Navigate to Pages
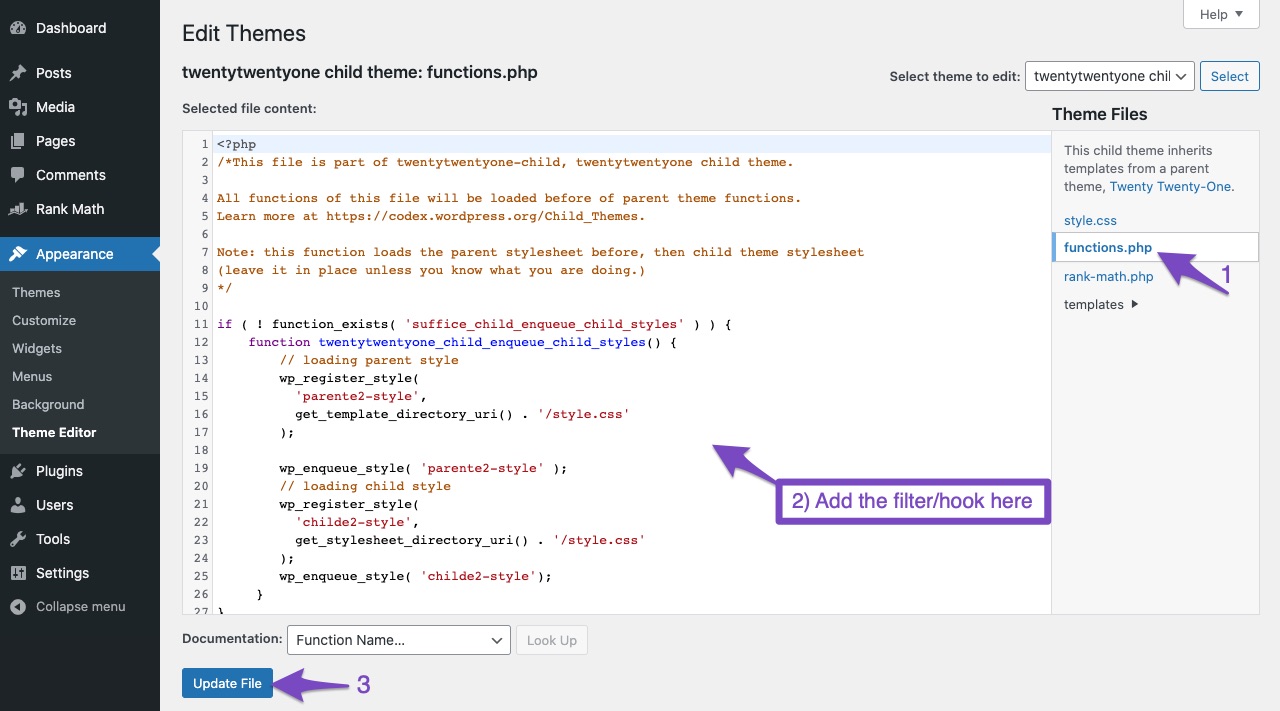This screenshot has height=711, width=1280. coord(56,141)
